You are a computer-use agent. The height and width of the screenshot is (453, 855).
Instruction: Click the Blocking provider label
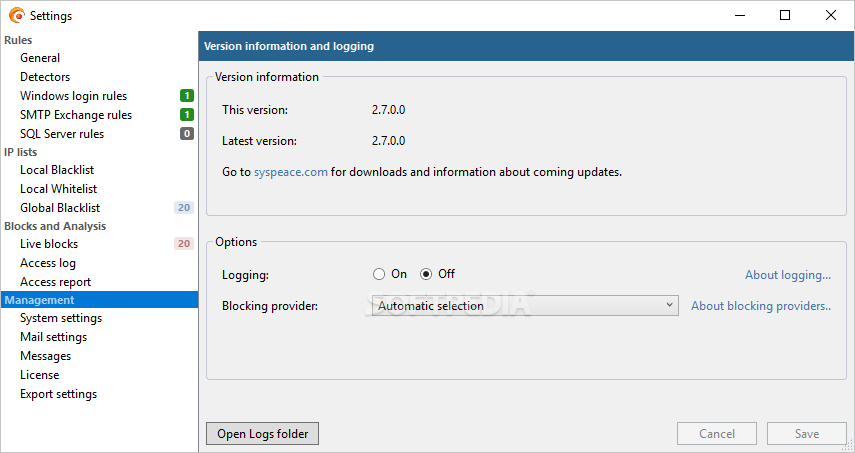(x=269, y=306)
